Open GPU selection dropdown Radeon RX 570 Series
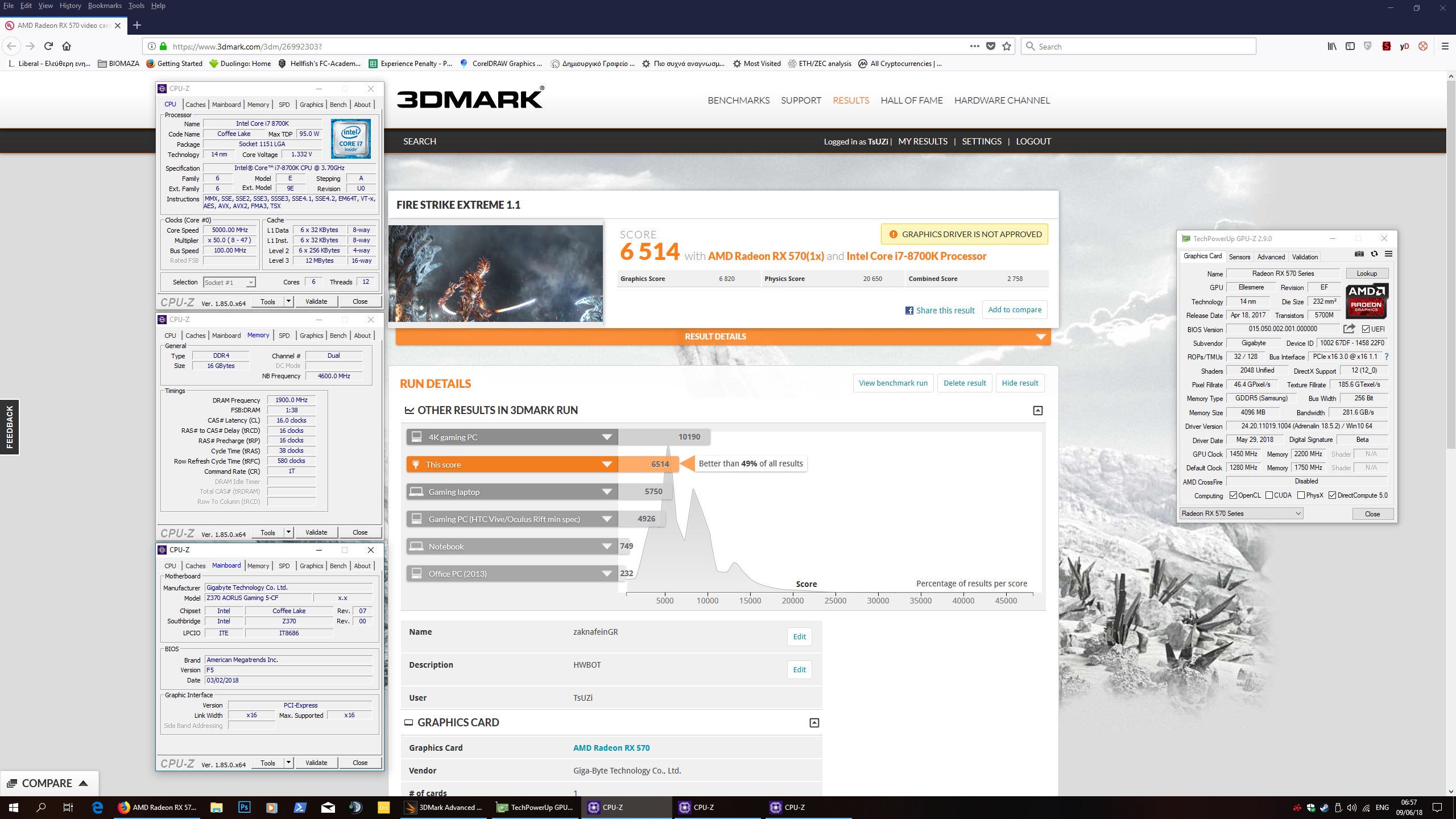Screen dimensions: 1456x819 [1241, 514]
